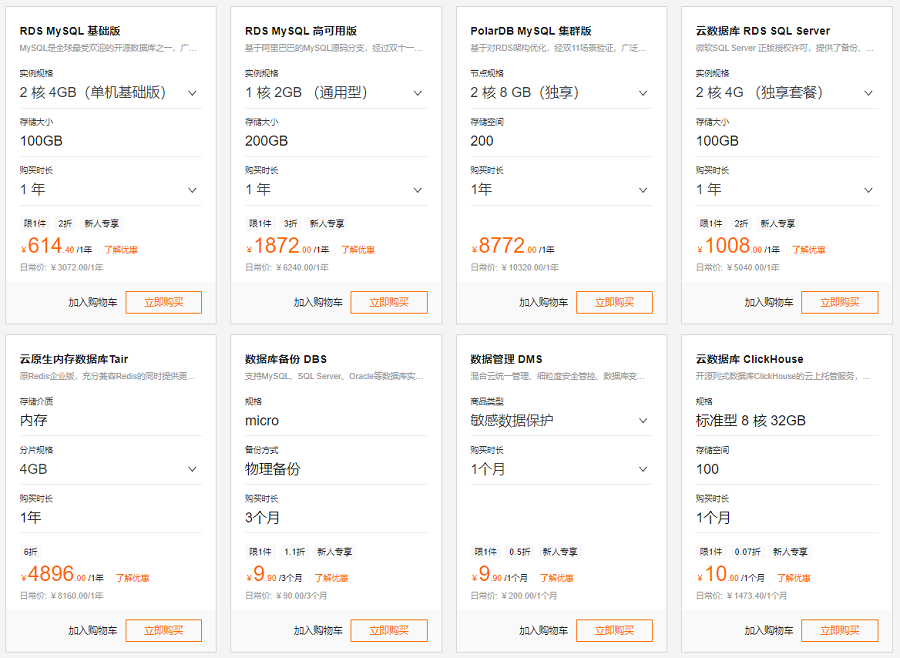Click 立即购买 for PolarDB MySQL 集群版
The image size is (900, 658).
tap(614, 303)
